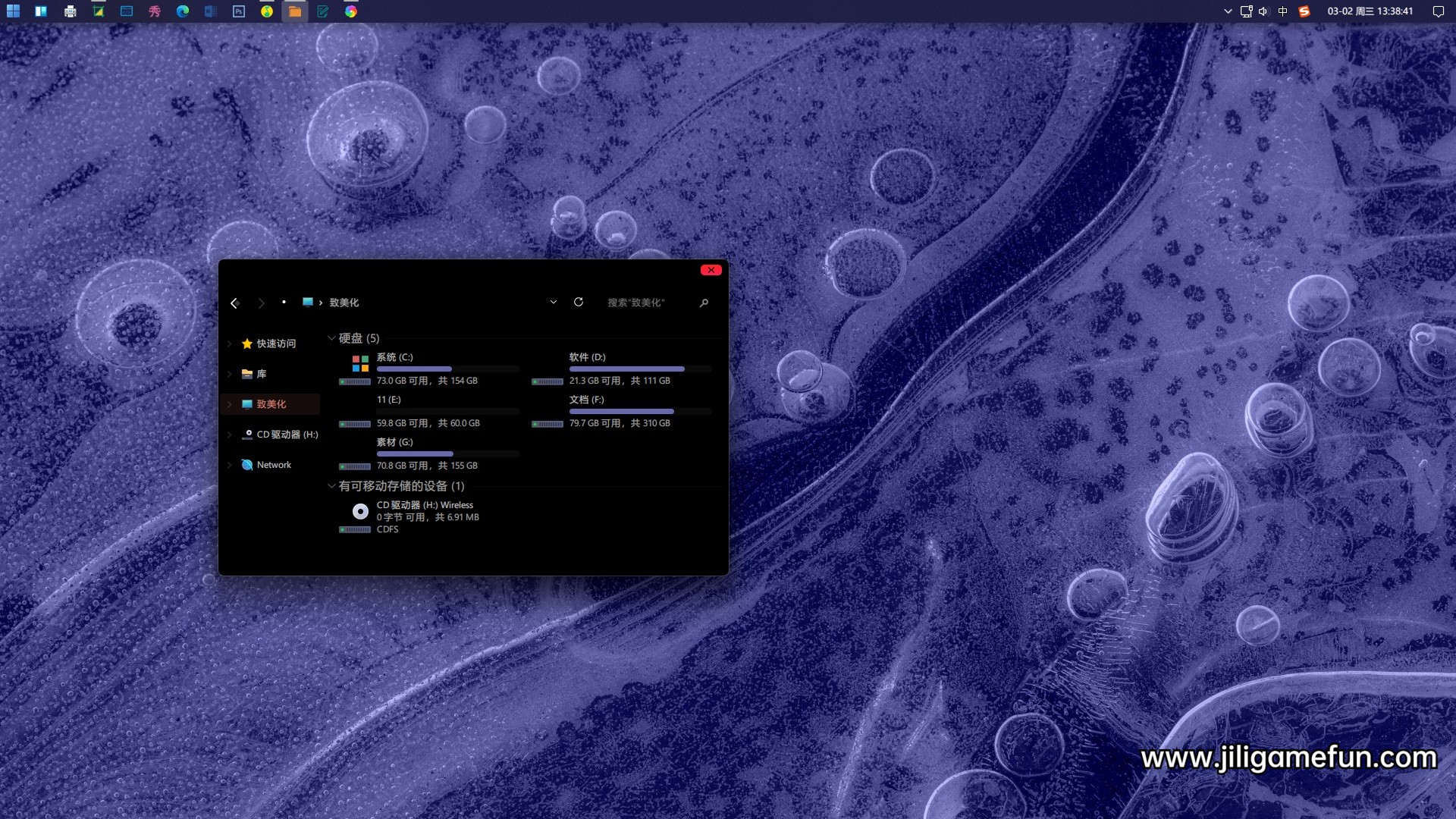
Task: Focus the 搜索"致美化" search field
Action: (648, 303)
